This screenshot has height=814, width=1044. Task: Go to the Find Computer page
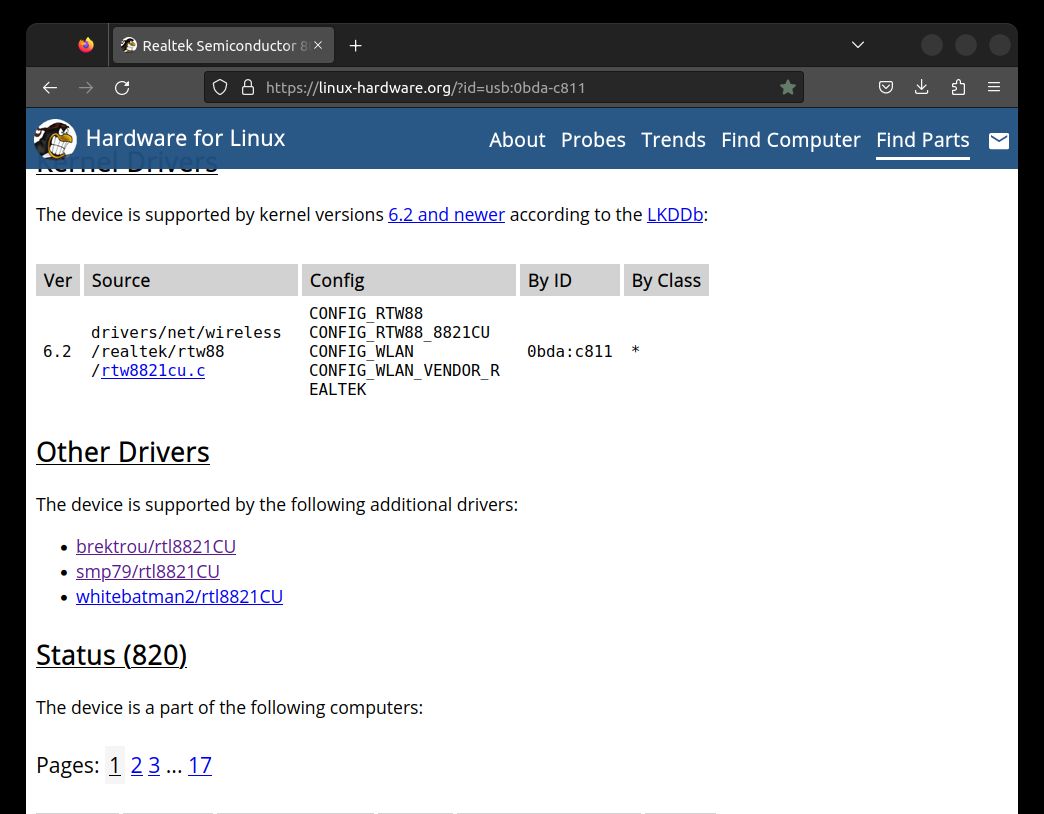point(790,140)
